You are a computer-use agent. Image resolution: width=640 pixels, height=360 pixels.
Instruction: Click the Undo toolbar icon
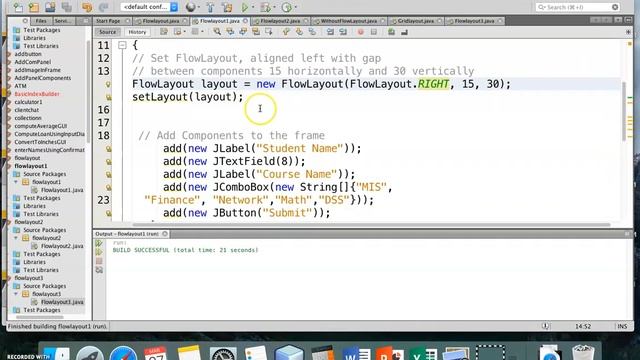87,7
